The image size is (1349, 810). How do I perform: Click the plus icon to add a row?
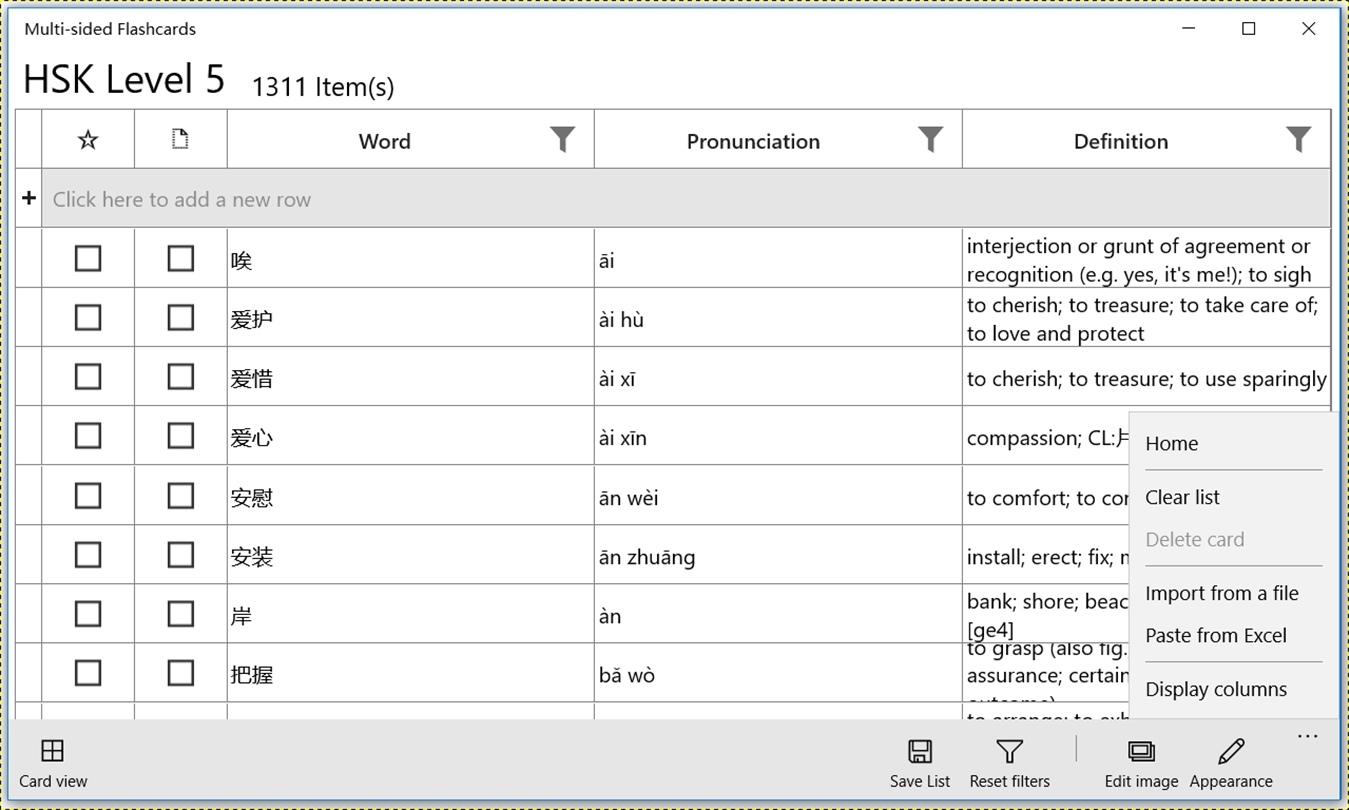29,199
